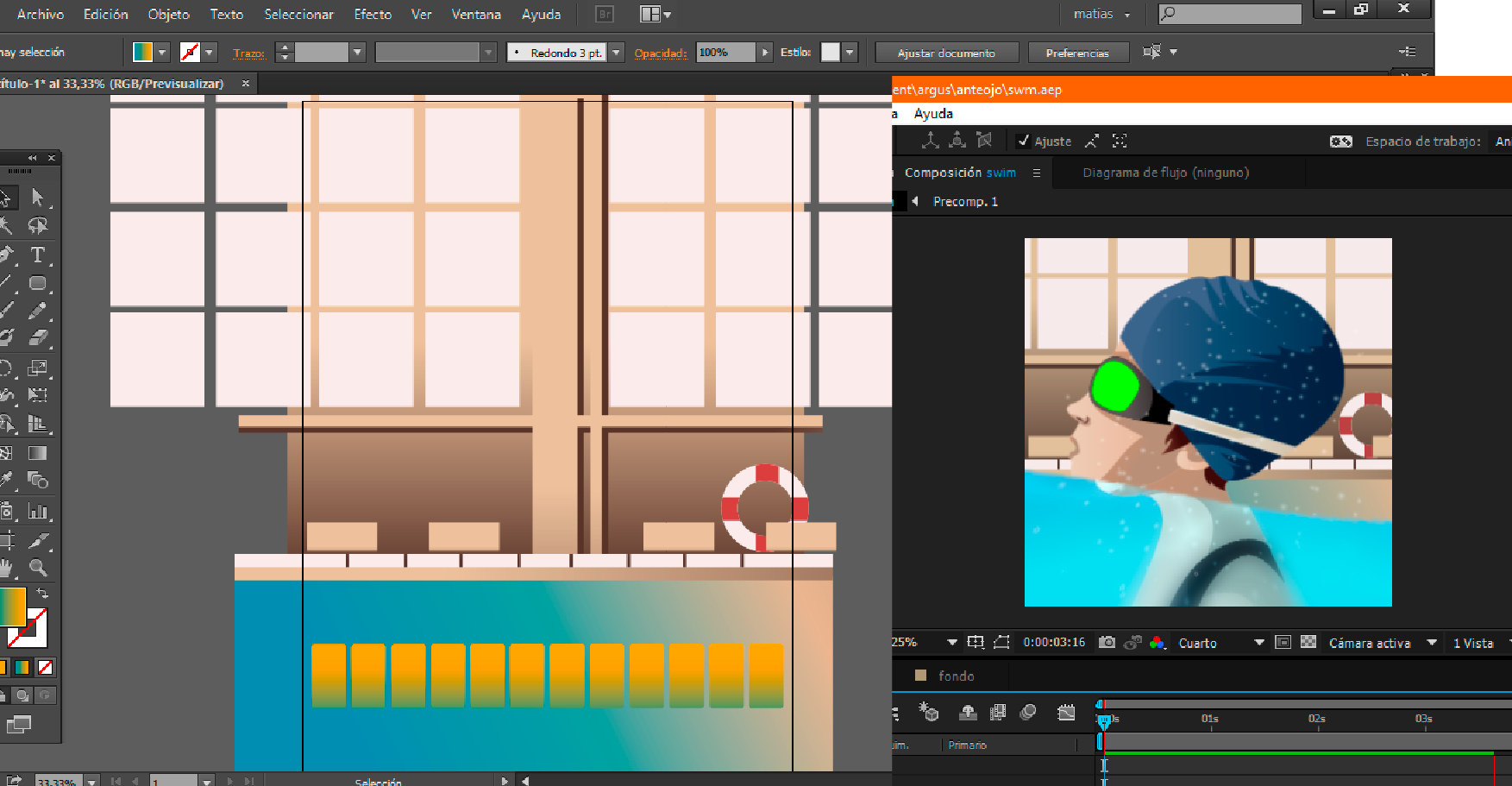
Task: Take a snapshot in After Effects viewer
Action: point(1107,642)
